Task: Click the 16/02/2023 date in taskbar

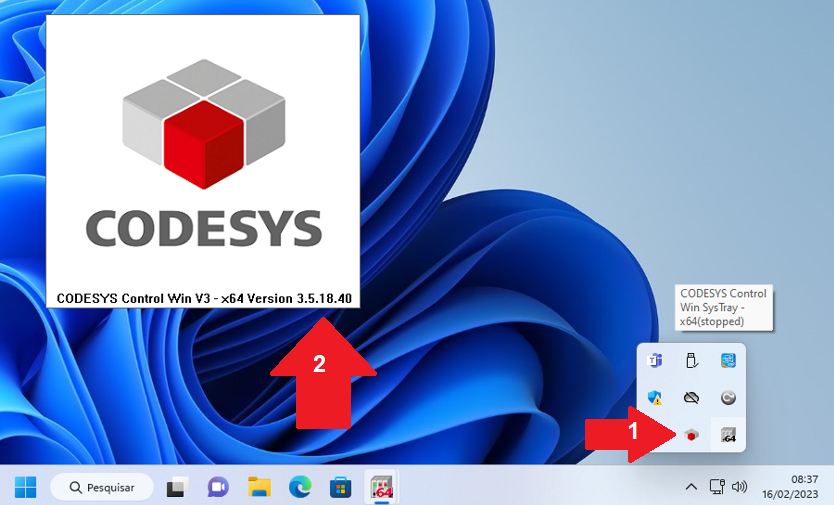Action: (790, 494)
